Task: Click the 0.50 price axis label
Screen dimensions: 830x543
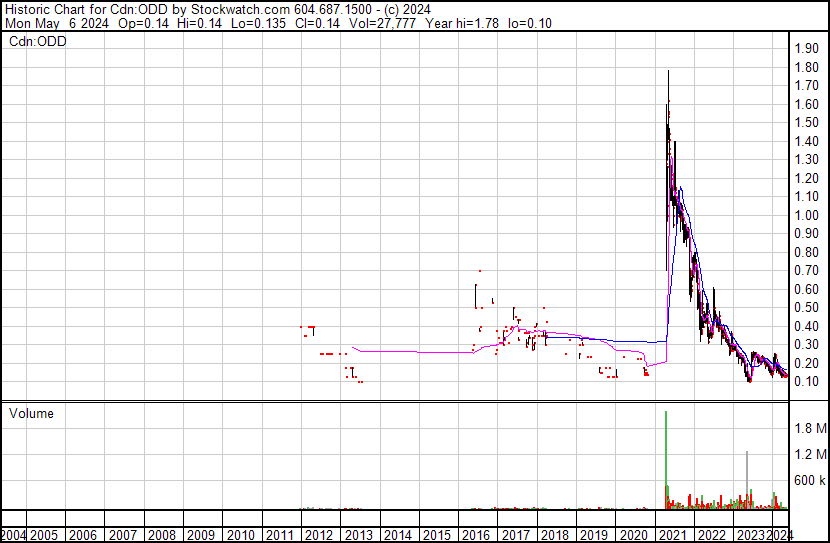Action: click(806, 307)
